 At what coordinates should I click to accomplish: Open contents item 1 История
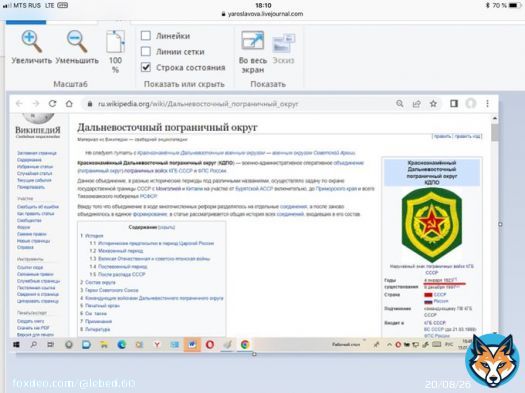(x=92, y=236)
